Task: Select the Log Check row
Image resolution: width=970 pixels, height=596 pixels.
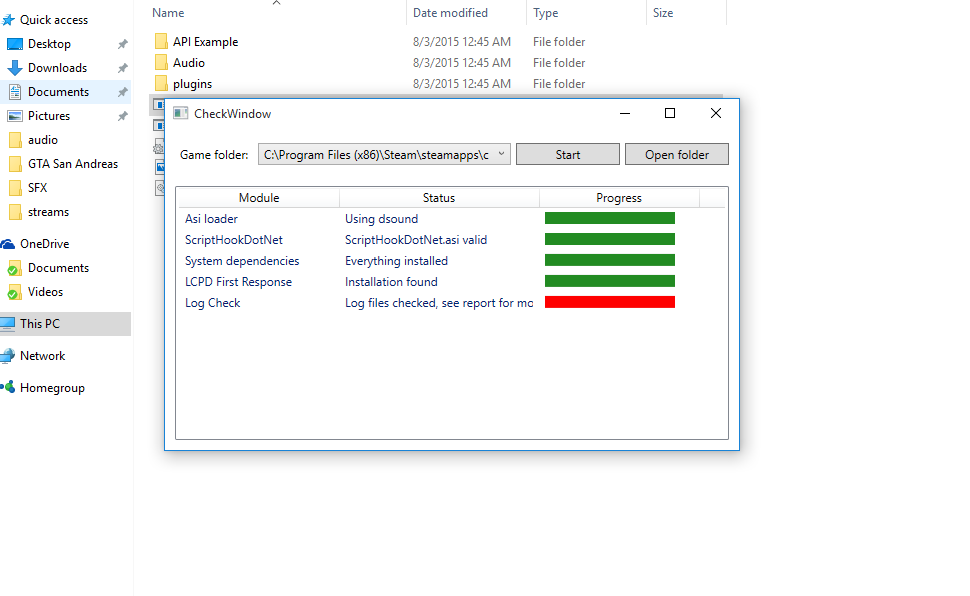Action: 452,303
